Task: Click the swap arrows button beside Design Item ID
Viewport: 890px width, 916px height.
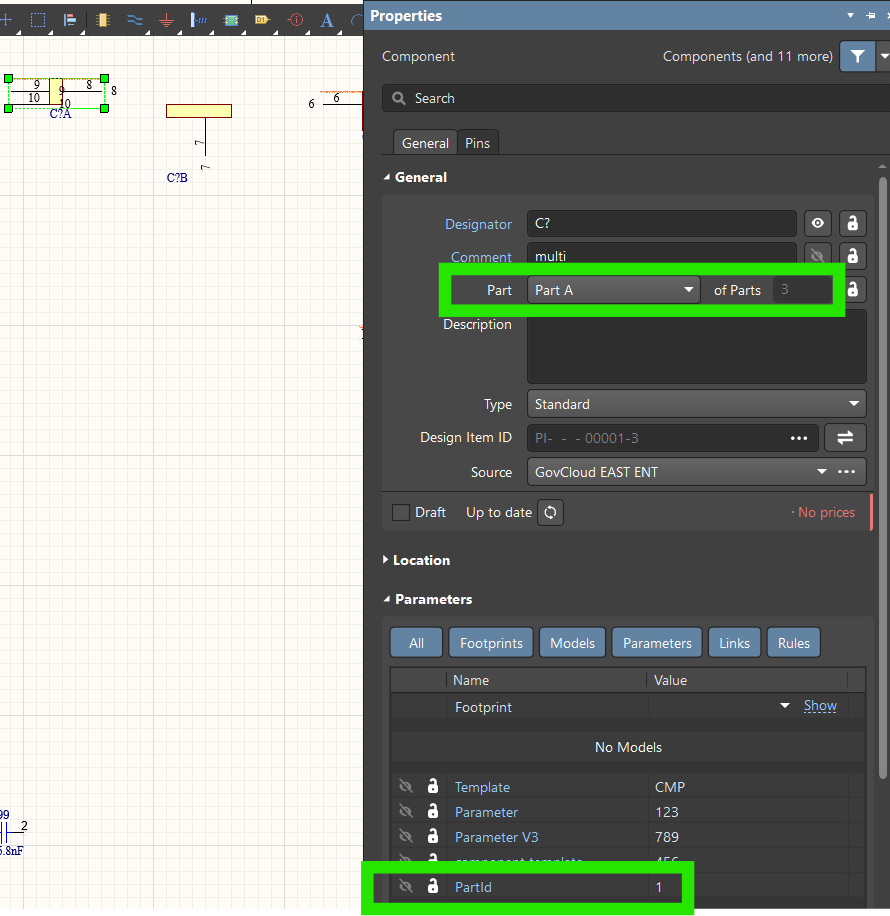Action: (x=845, y=438)
